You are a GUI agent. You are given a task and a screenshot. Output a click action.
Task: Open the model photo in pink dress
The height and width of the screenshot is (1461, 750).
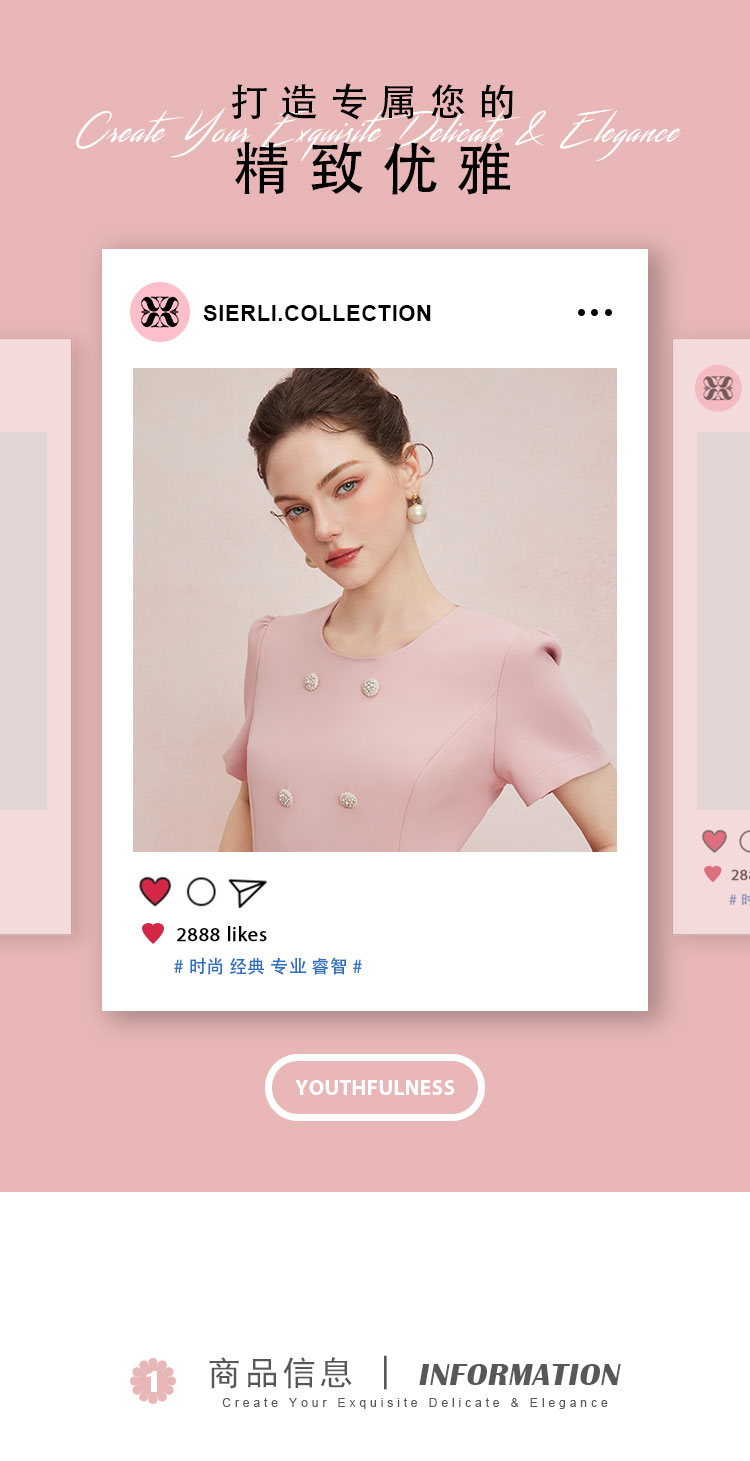tap(375, 610)
